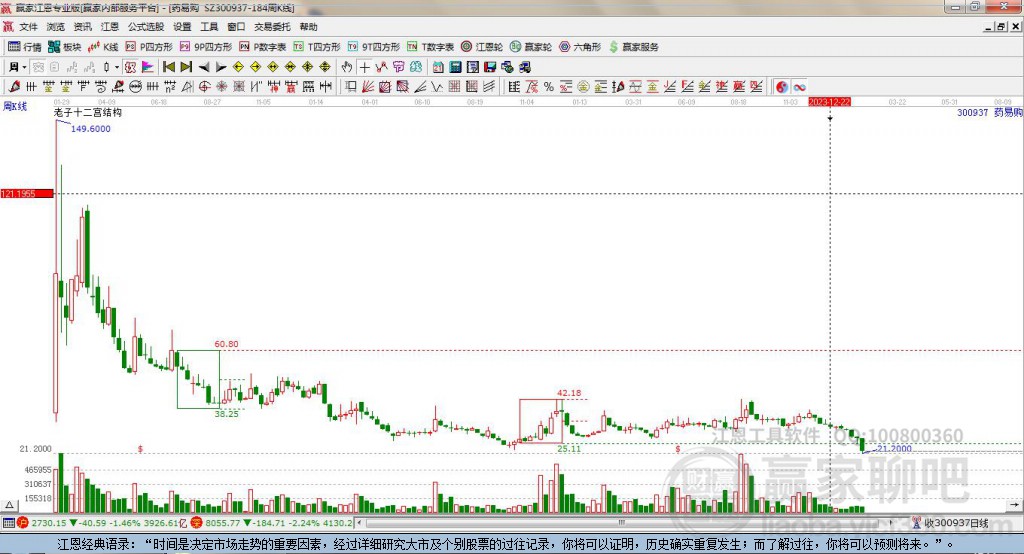Click the circle target crosshair tool
The width and height of the screenshot is (1024, 554).
tap(204, 86)
